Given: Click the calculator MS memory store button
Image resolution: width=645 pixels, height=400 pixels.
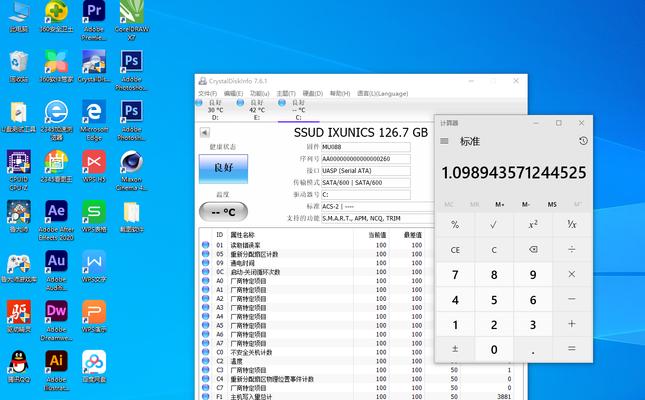Looking at the screenshot, I should point(552,205).
